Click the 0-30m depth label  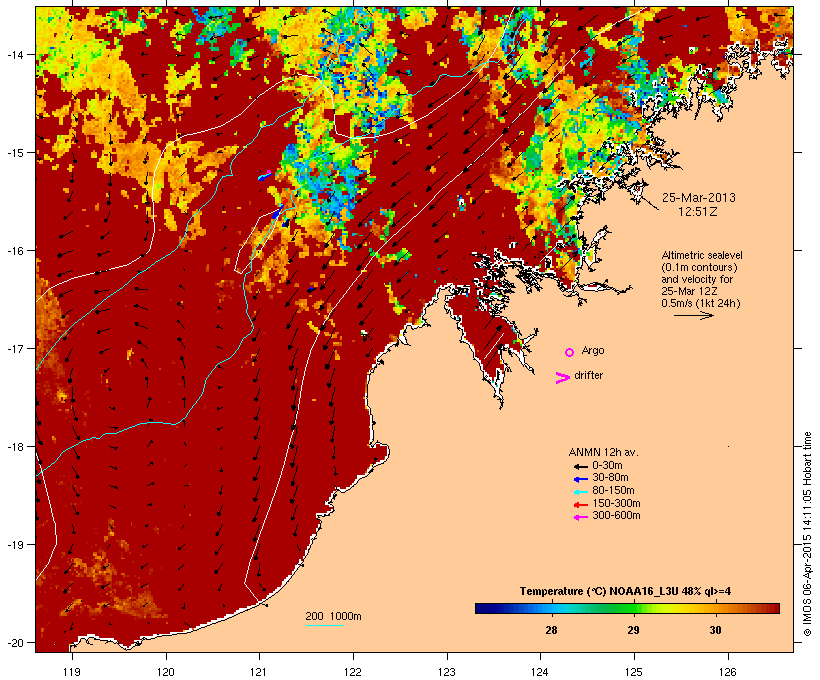607,465
